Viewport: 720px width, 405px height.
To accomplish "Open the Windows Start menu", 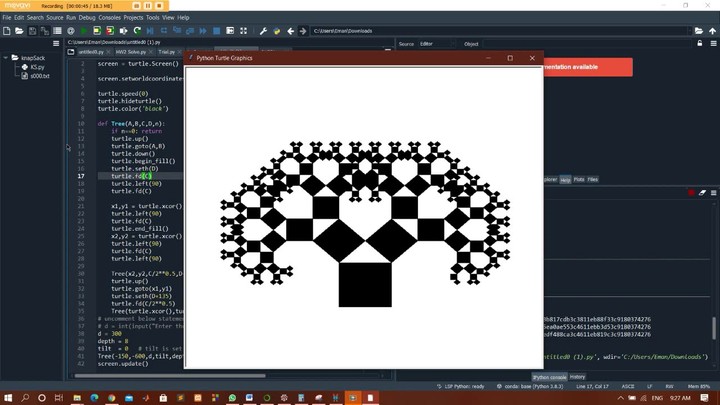I will 8,398.
